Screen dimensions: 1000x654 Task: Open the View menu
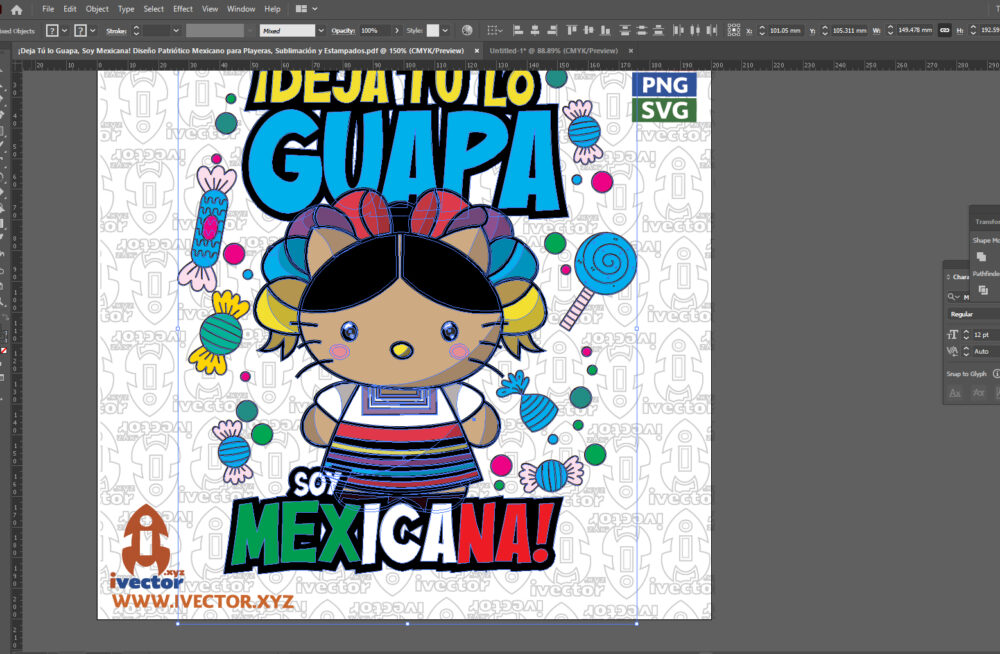click(210, 9)
